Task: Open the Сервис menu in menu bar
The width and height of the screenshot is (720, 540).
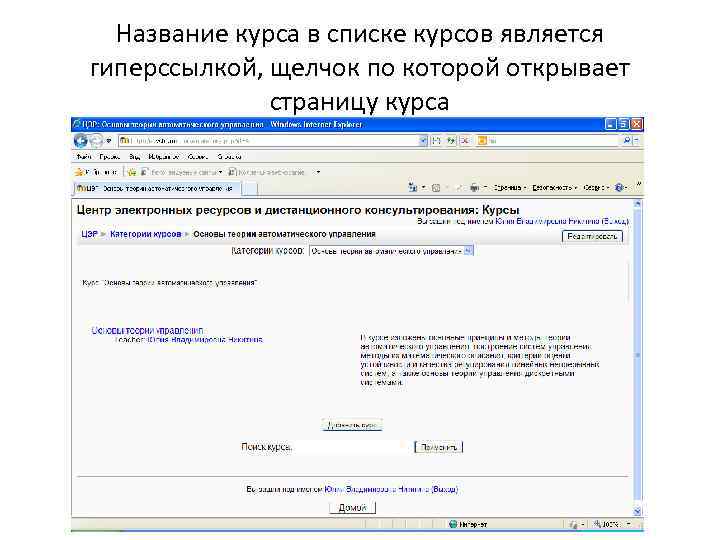Action: click(198, 157)
